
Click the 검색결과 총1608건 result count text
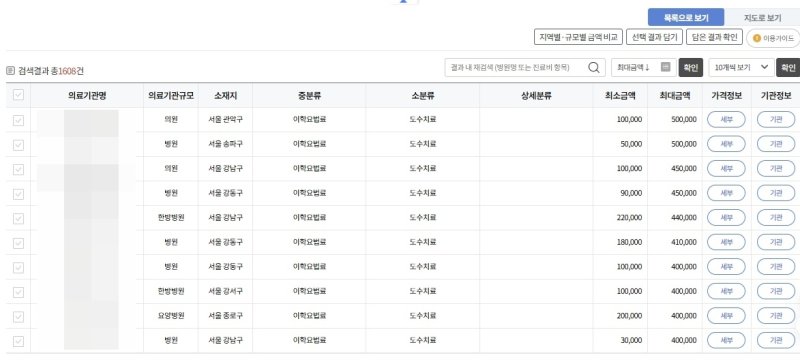coord(51,71)
